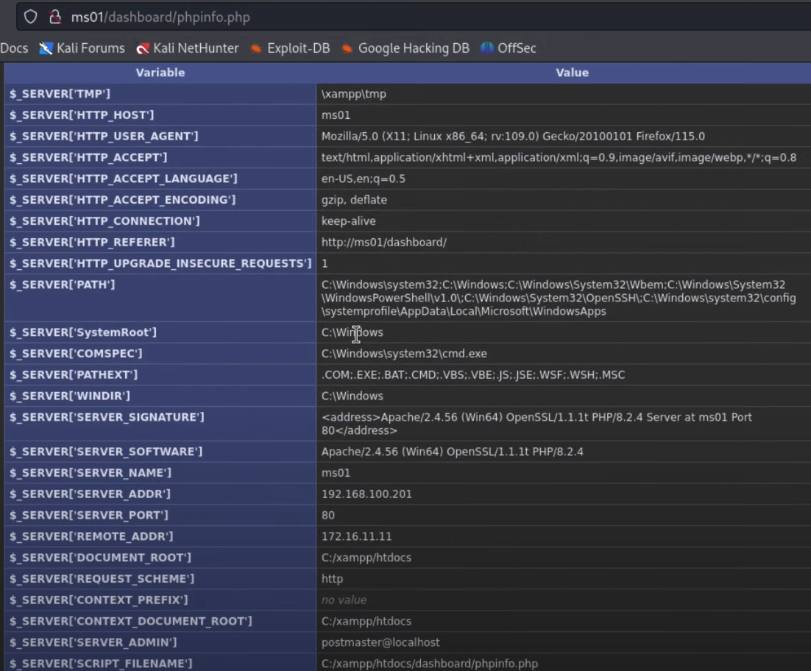Click the Kali Forums bookmark icon
The height and width of the screenshot is (671, 811).
point(46,48)
